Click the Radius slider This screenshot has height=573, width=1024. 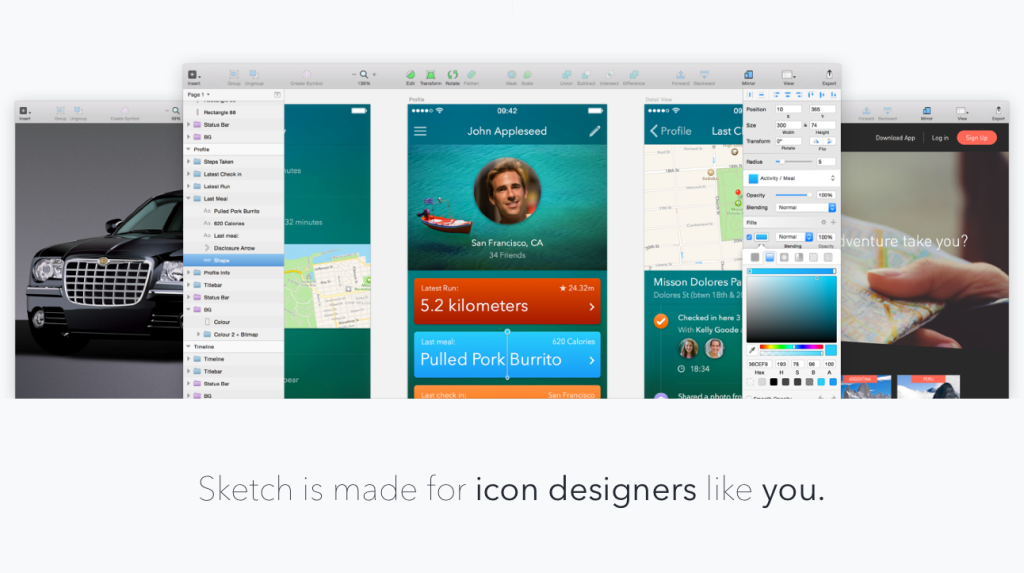coord(793,161)
